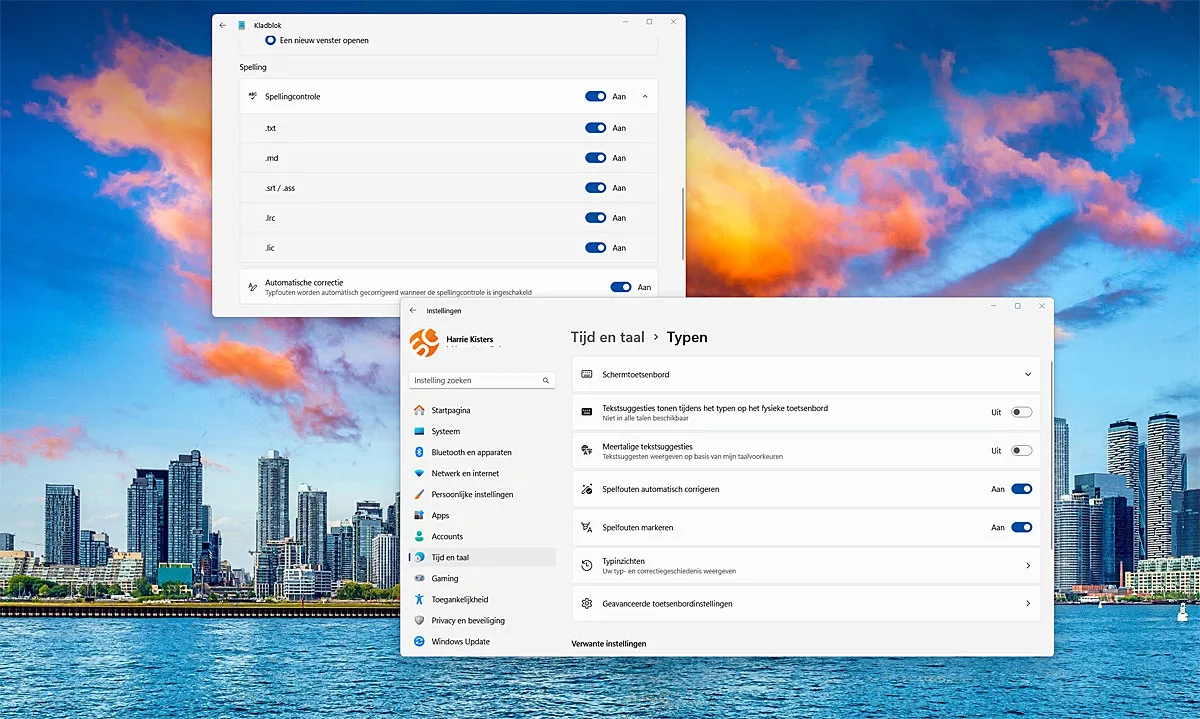Image resolution: width=1200 pixels, height=719 pixels.
Task: Click the Schermtoetsenbord keyboard icon
Action: [x=587, y=374]
